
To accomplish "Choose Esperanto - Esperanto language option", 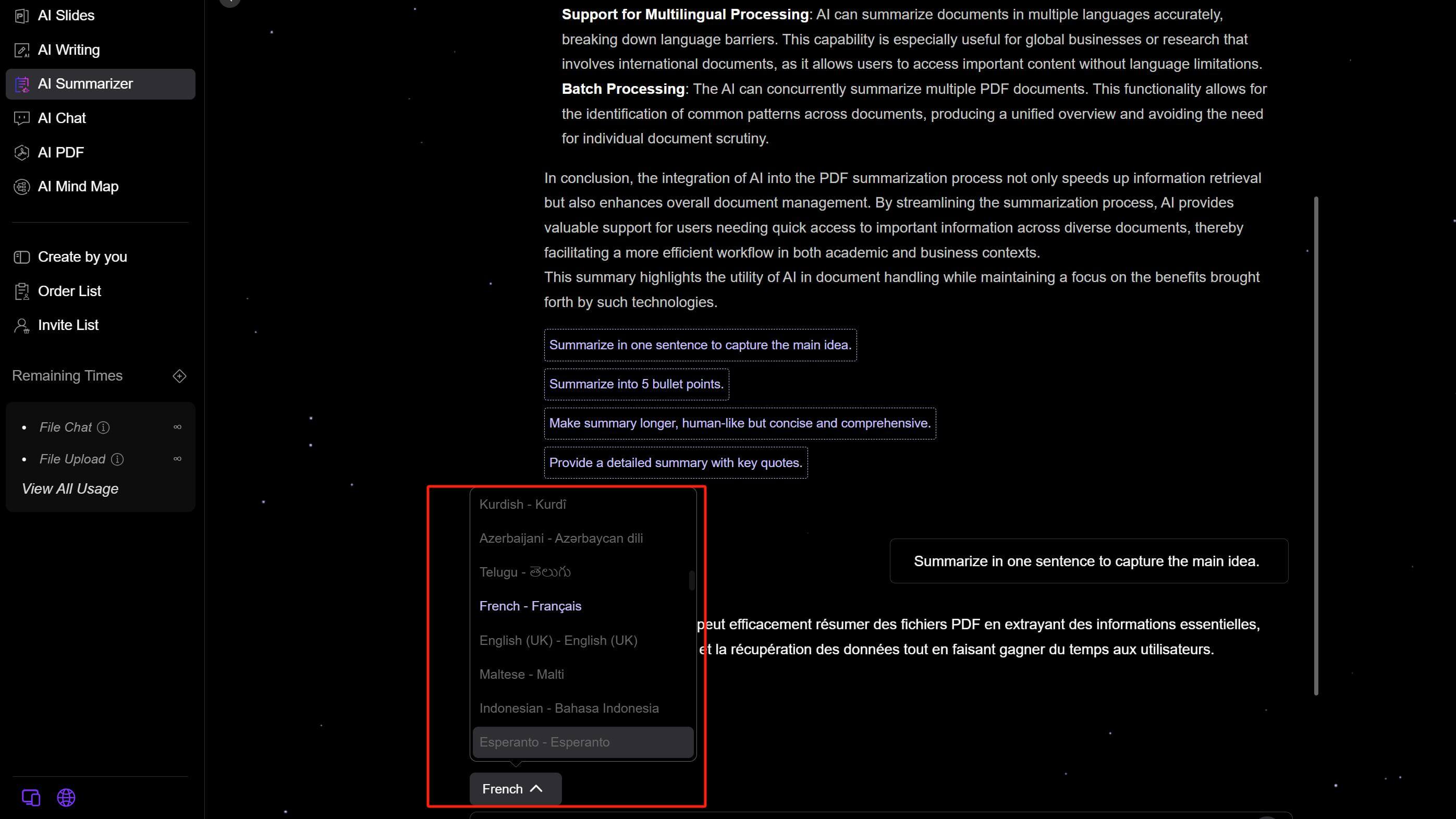I will pos(583,743).
